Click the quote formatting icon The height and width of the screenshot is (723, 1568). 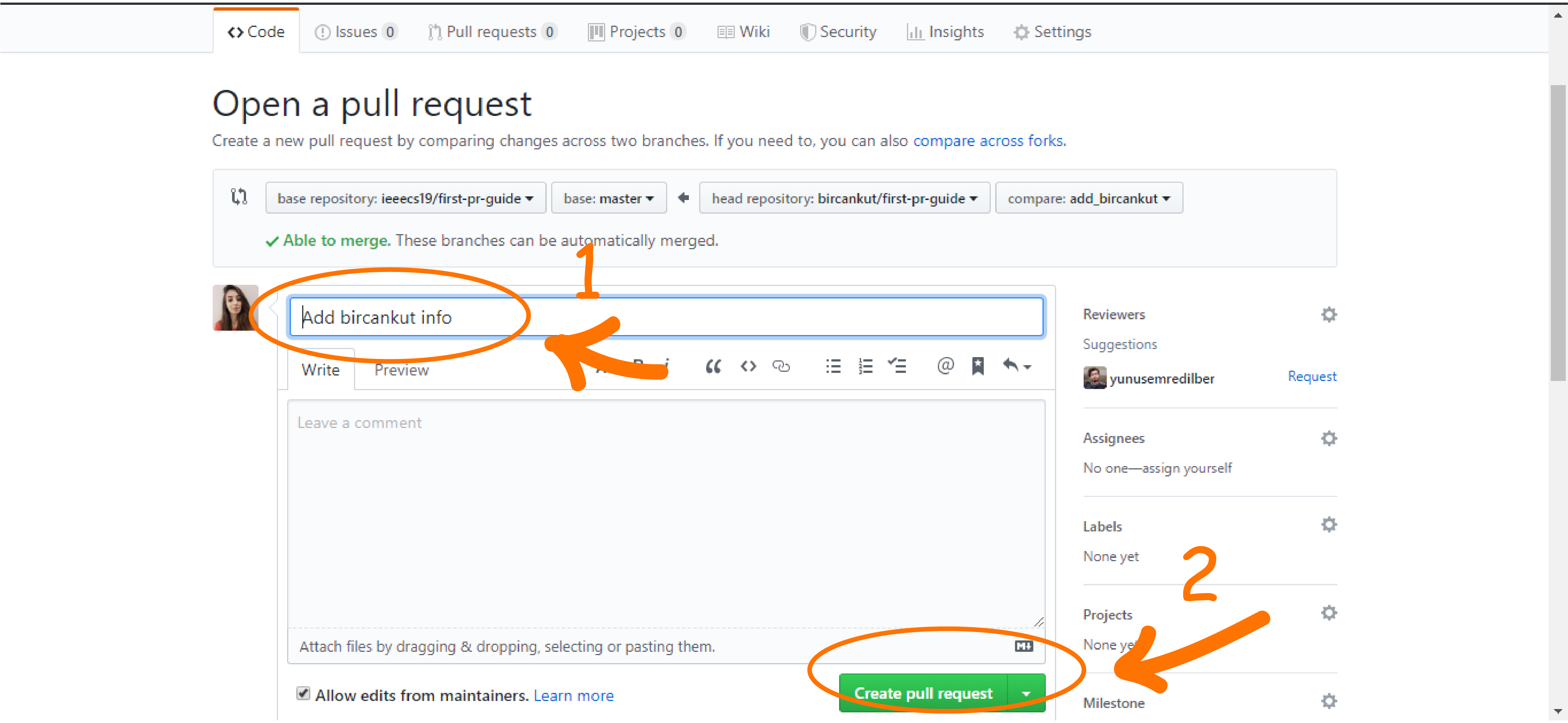click(x=713, y=366)
